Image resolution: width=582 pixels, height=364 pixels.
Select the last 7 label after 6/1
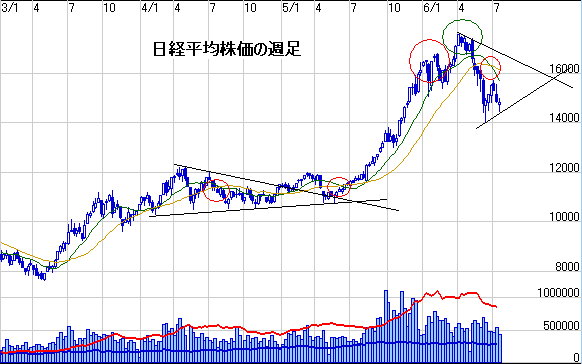pyautogui.click(x=496, y=8)
